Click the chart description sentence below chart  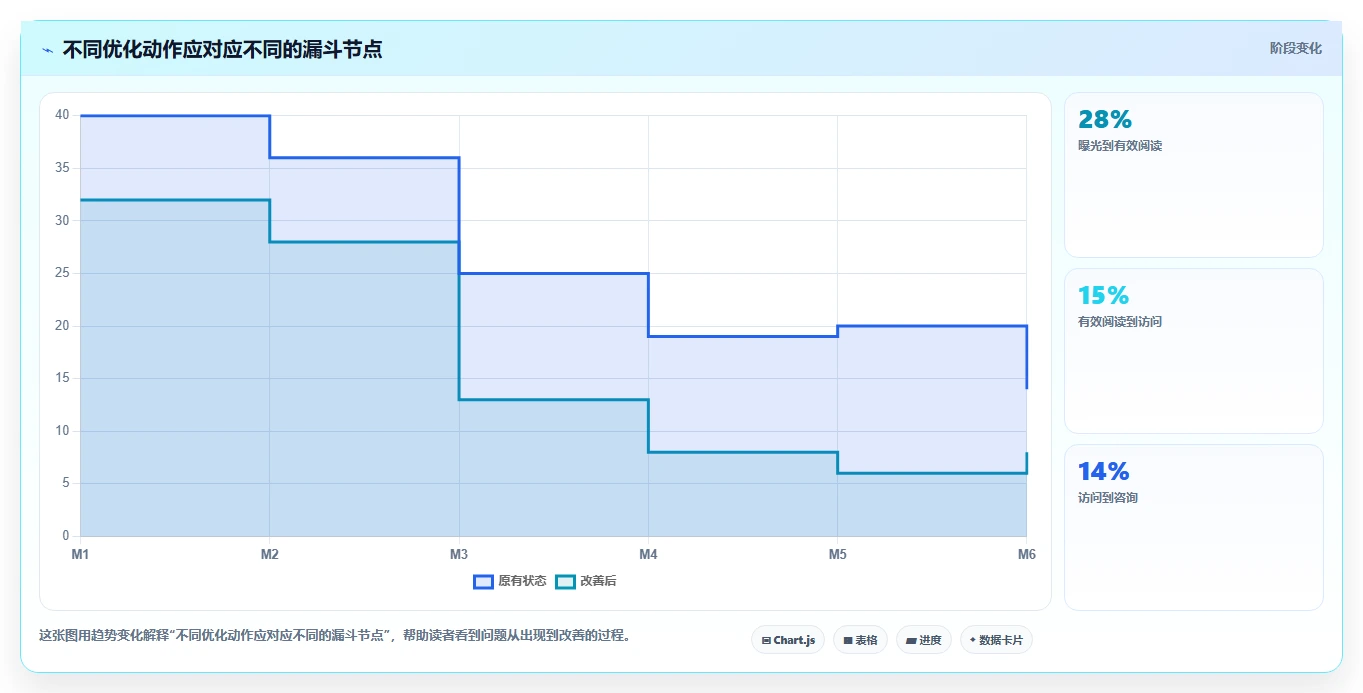[x=335, y=636]
